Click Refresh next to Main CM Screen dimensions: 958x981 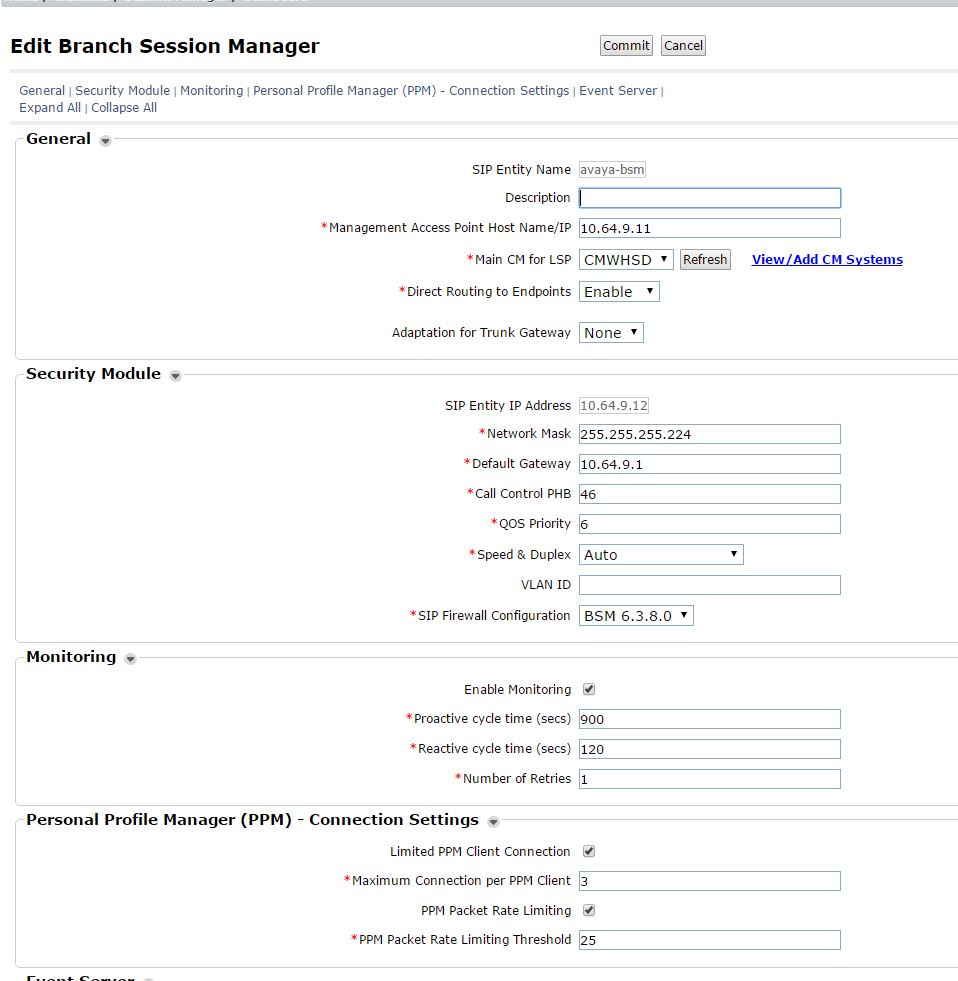705,260
